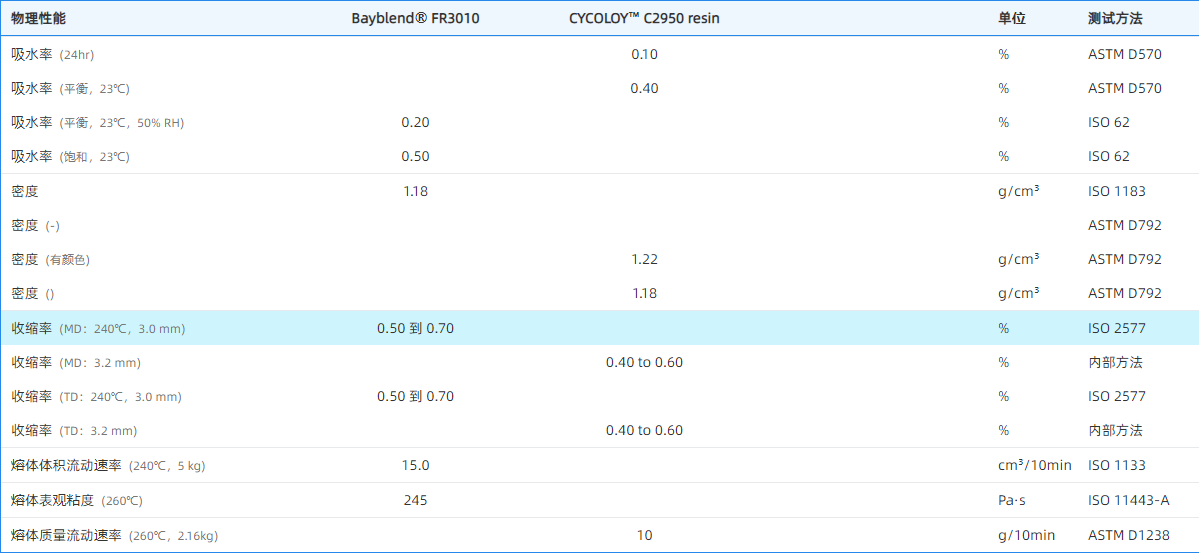Select the CYCOLOY™ C2950 resin column header
1199x553 pixels.
pyautogui.click(x=644, y=19)
